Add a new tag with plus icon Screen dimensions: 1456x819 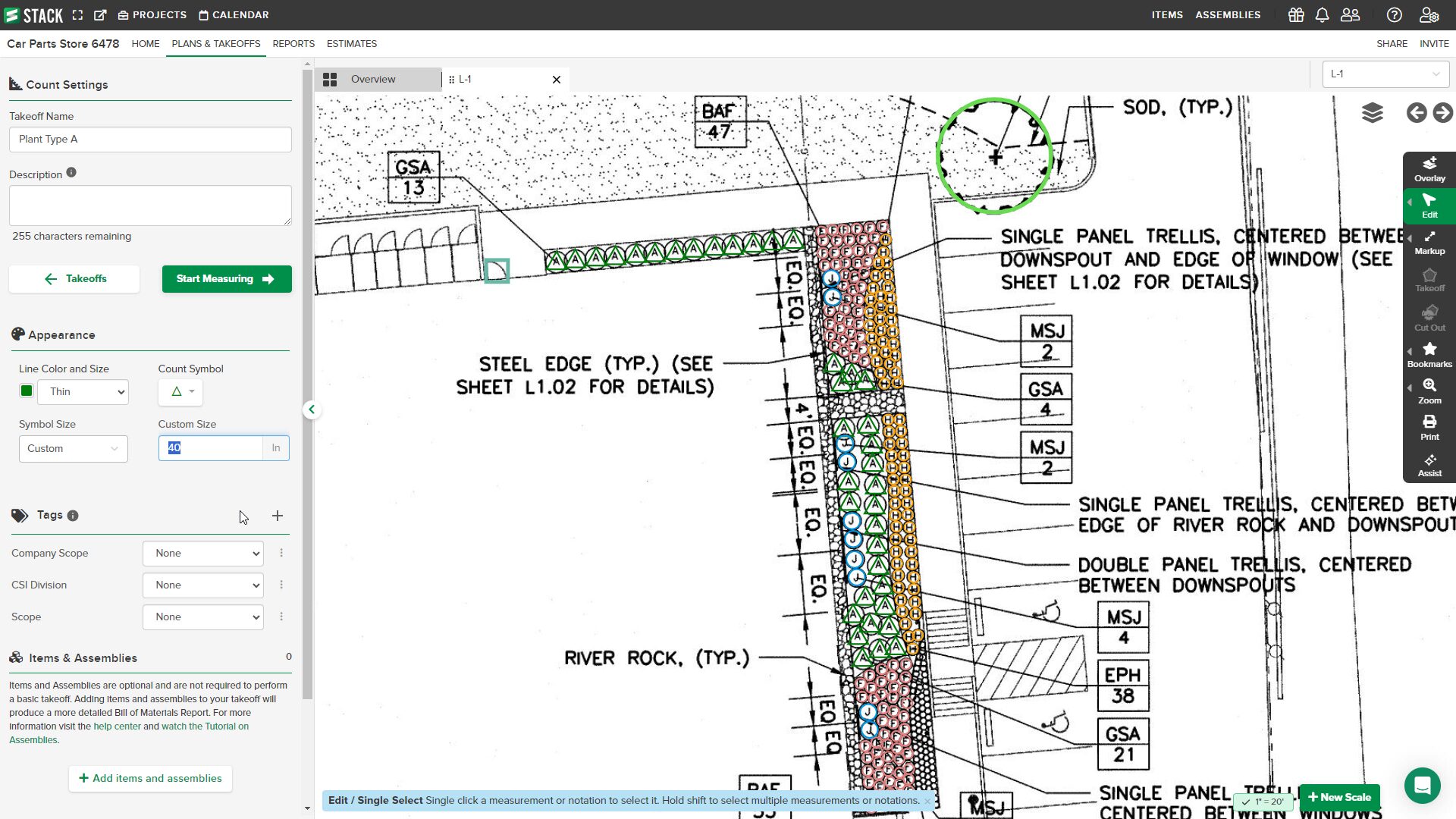(x=278, y=516)
